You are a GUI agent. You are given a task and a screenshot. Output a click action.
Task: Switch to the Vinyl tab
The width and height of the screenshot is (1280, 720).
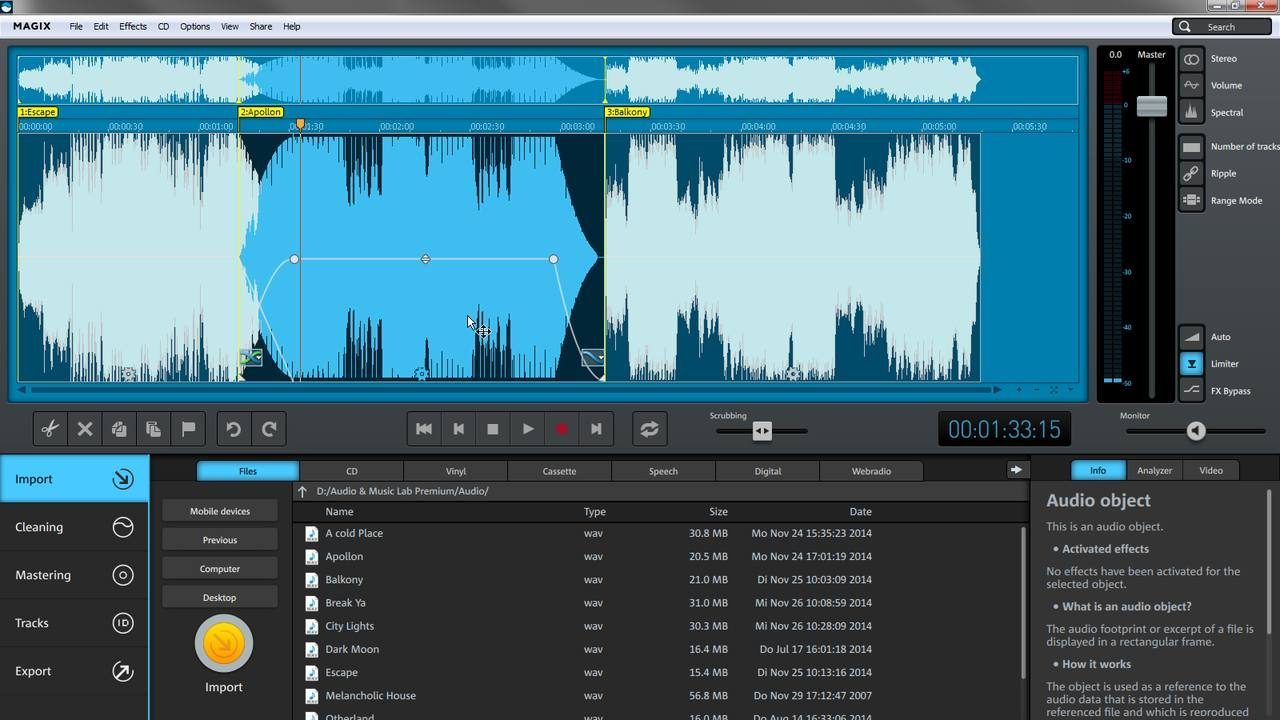point(455,471)
